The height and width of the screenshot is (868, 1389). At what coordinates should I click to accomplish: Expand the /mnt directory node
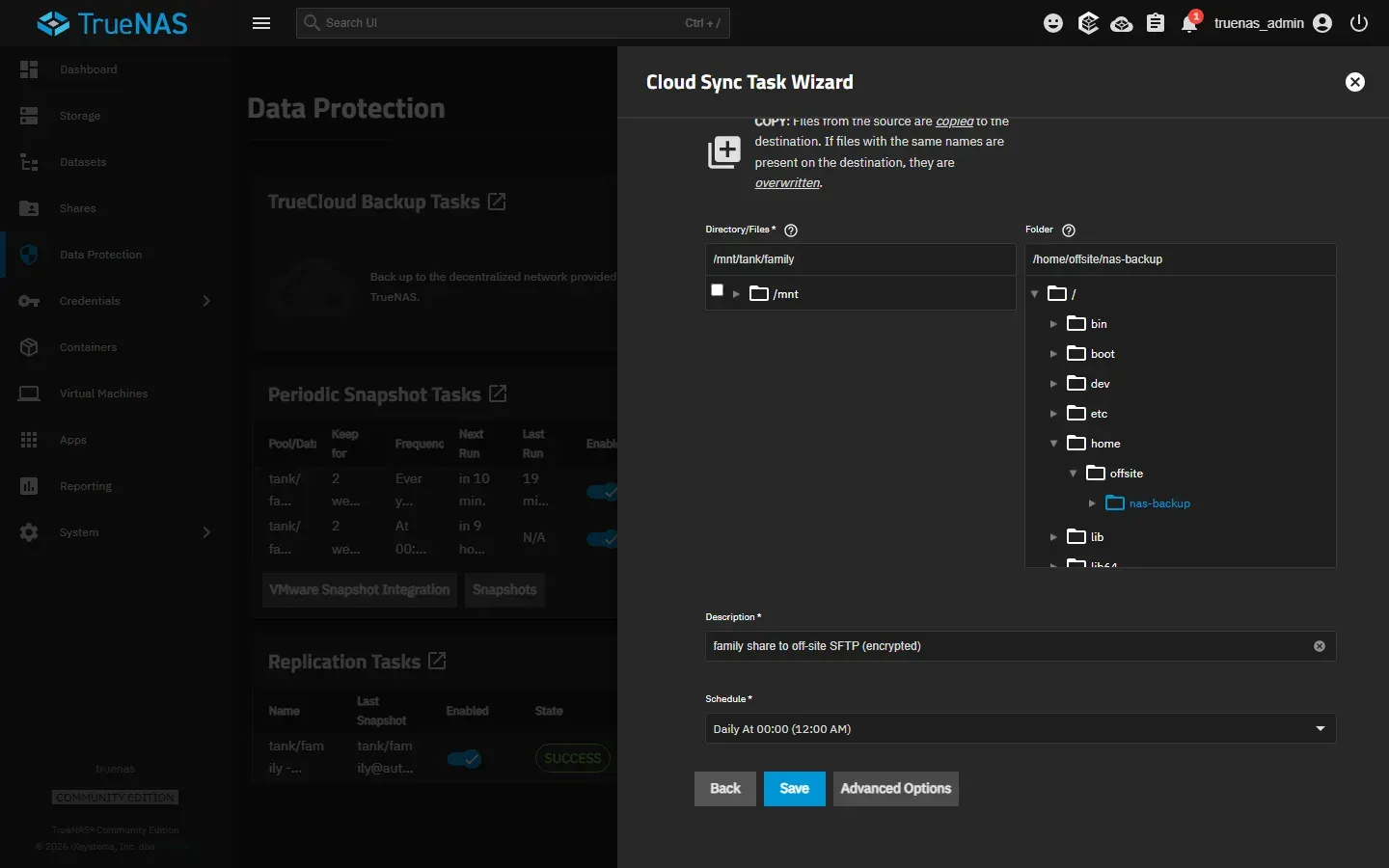[x=736, y=294]
